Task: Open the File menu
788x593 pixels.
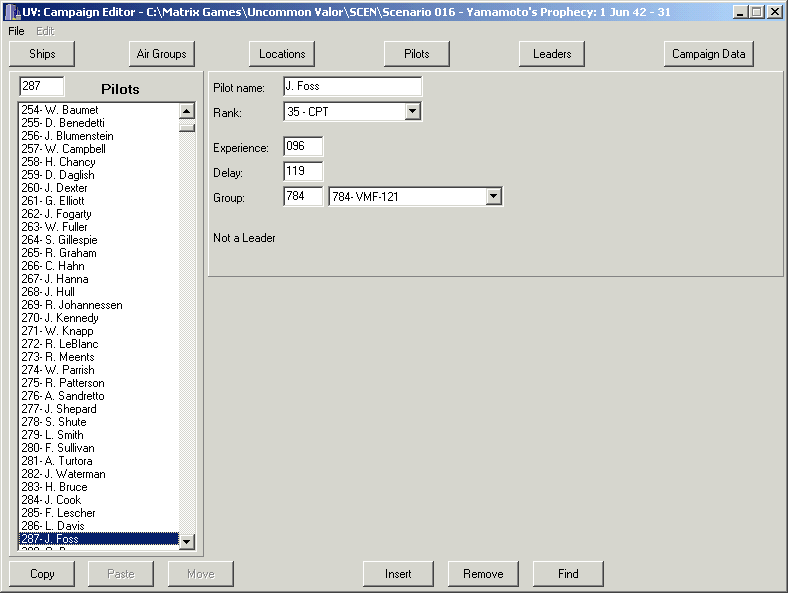Action: point(16,31)
